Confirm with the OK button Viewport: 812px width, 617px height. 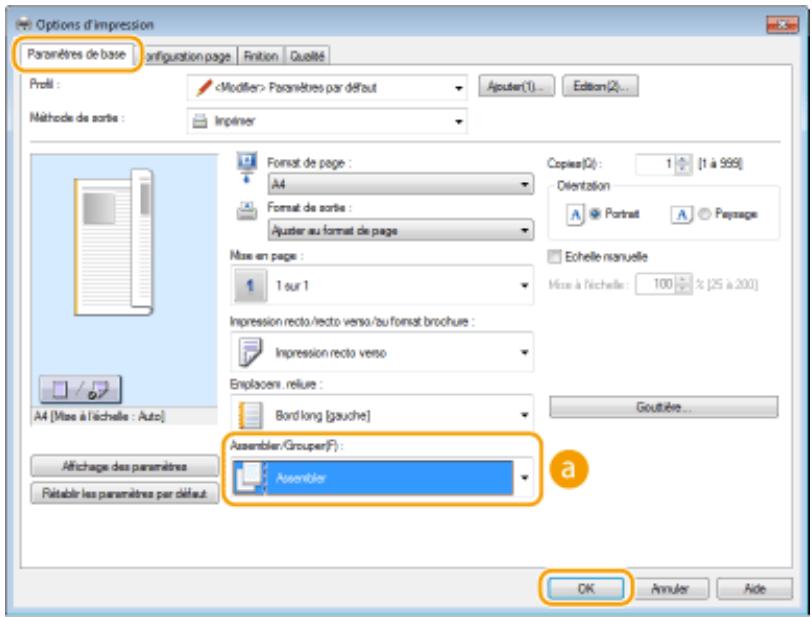pyautogui.click(x=586, y=589)
